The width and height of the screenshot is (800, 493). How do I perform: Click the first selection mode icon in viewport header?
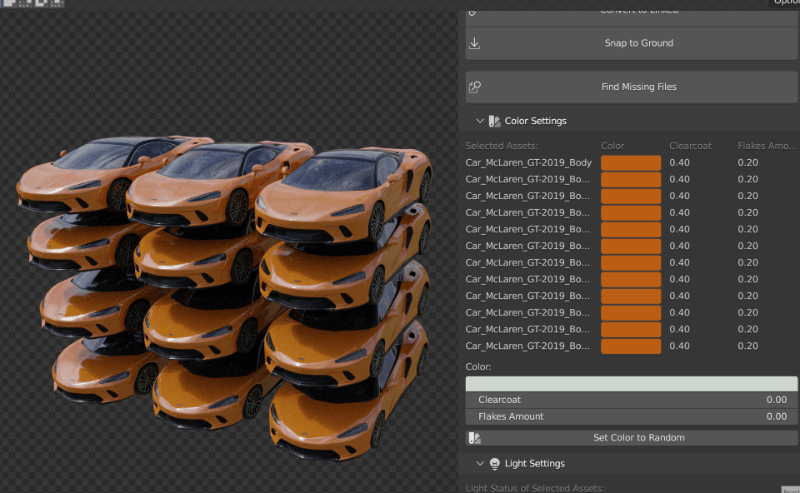pos(6,4)
